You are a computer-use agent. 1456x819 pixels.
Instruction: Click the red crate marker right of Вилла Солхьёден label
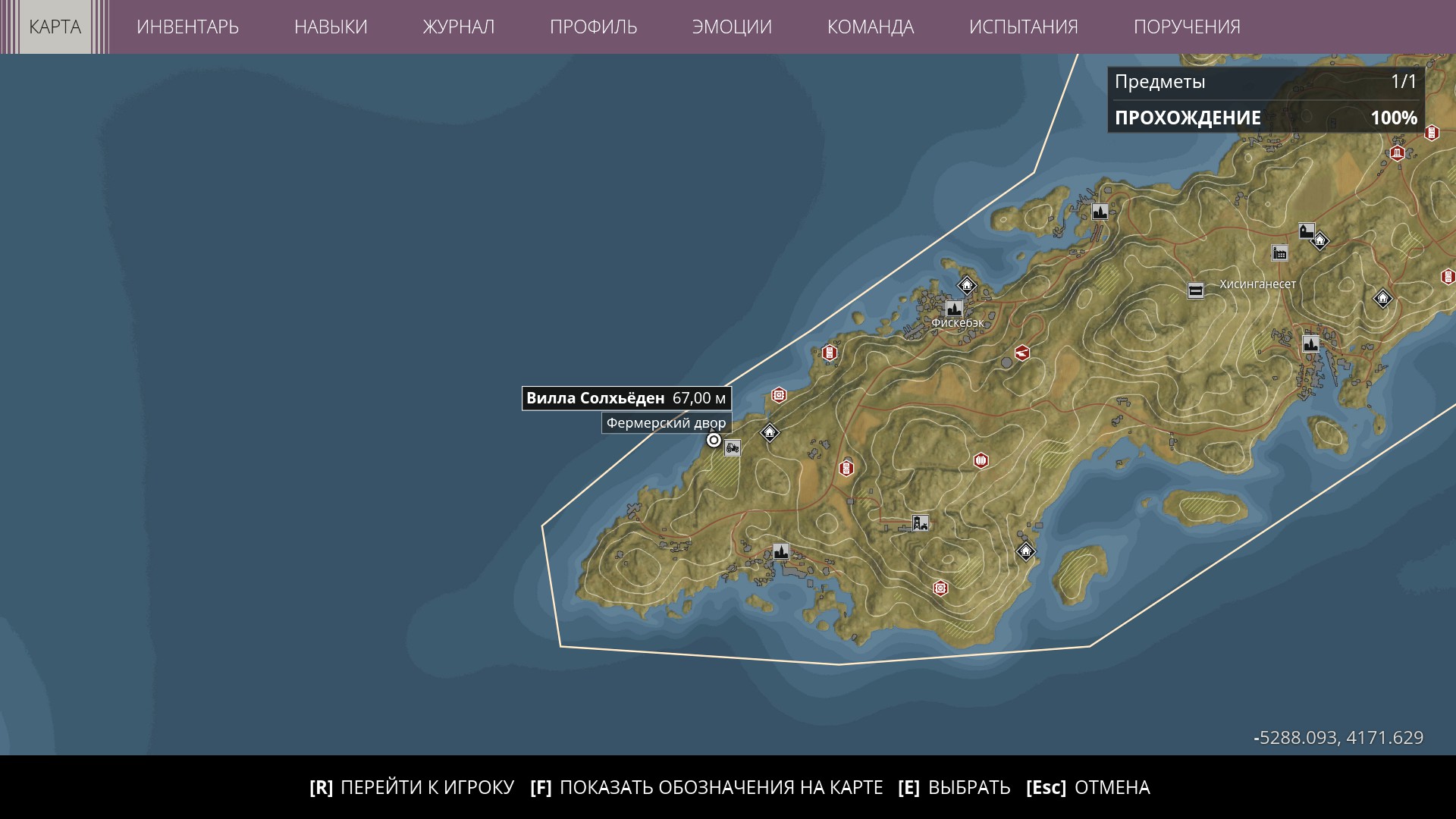click(x=779, y=395)
